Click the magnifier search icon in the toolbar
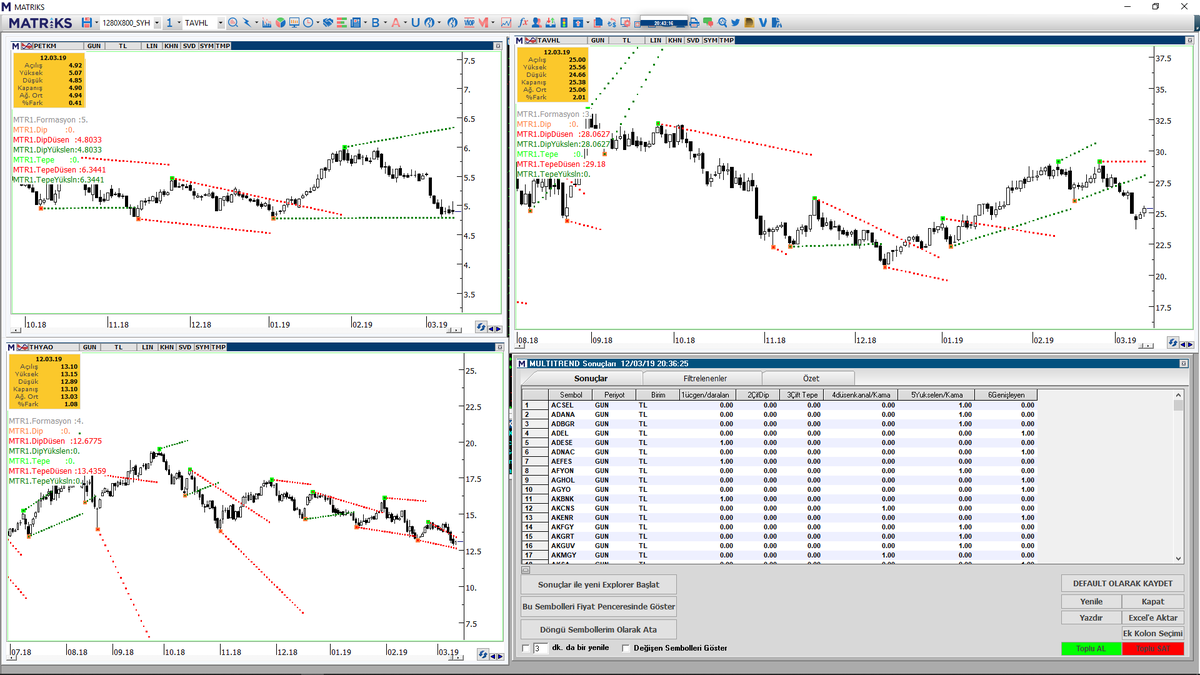 [x=232, y=22]
